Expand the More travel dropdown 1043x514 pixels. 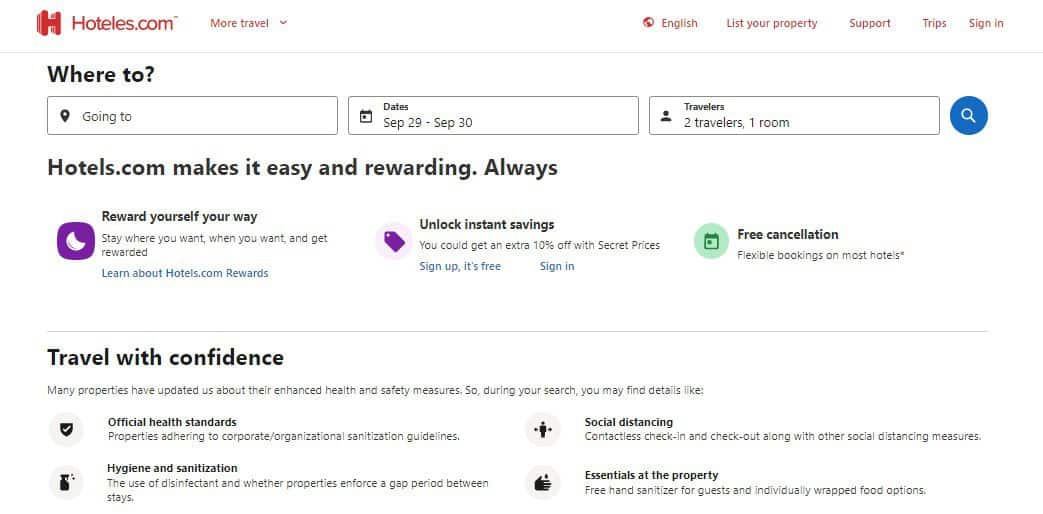[249, 23]
